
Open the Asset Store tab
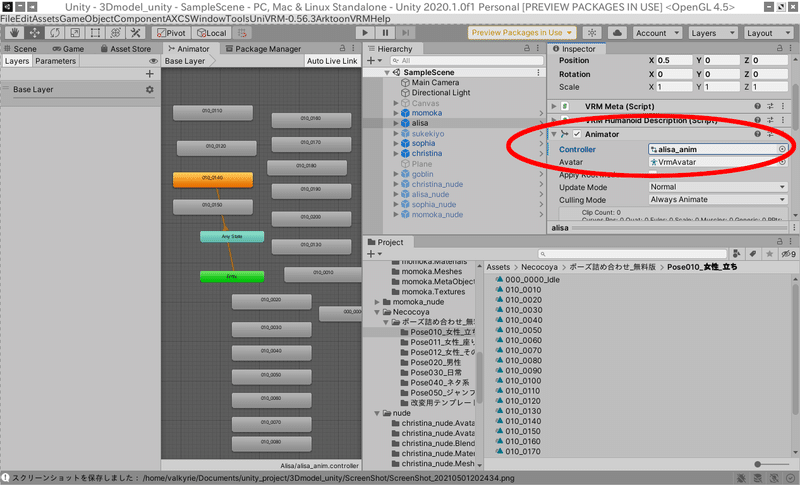[x=126, y=48]
